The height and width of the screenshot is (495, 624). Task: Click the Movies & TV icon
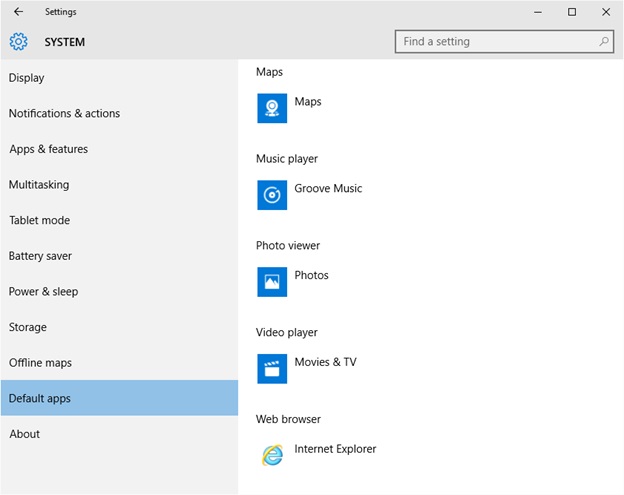pyautogui.click(x=272, y=368)
